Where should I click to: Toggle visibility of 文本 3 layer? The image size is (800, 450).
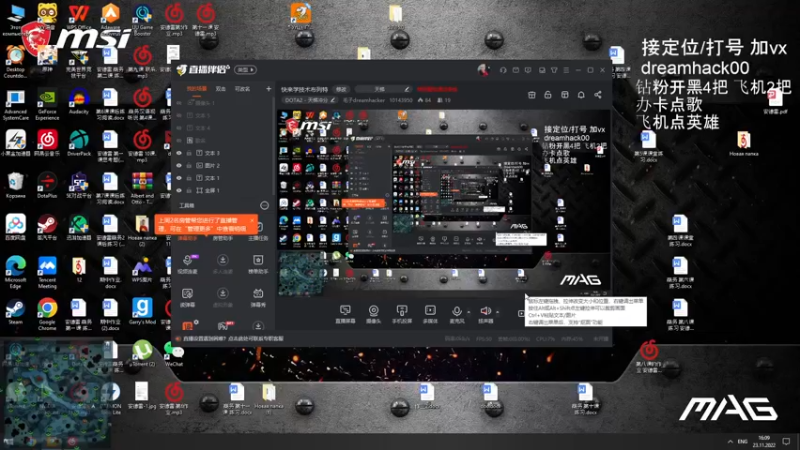(x=179, y=153)
